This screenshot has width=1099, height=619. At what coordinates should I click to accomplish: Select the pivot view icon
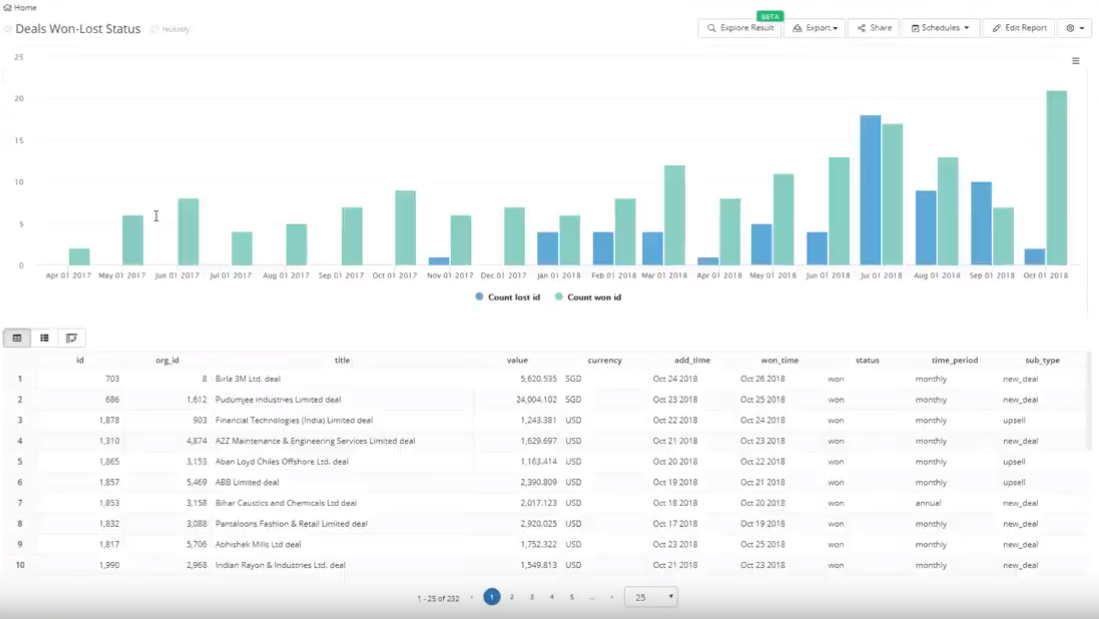(71, 338)
